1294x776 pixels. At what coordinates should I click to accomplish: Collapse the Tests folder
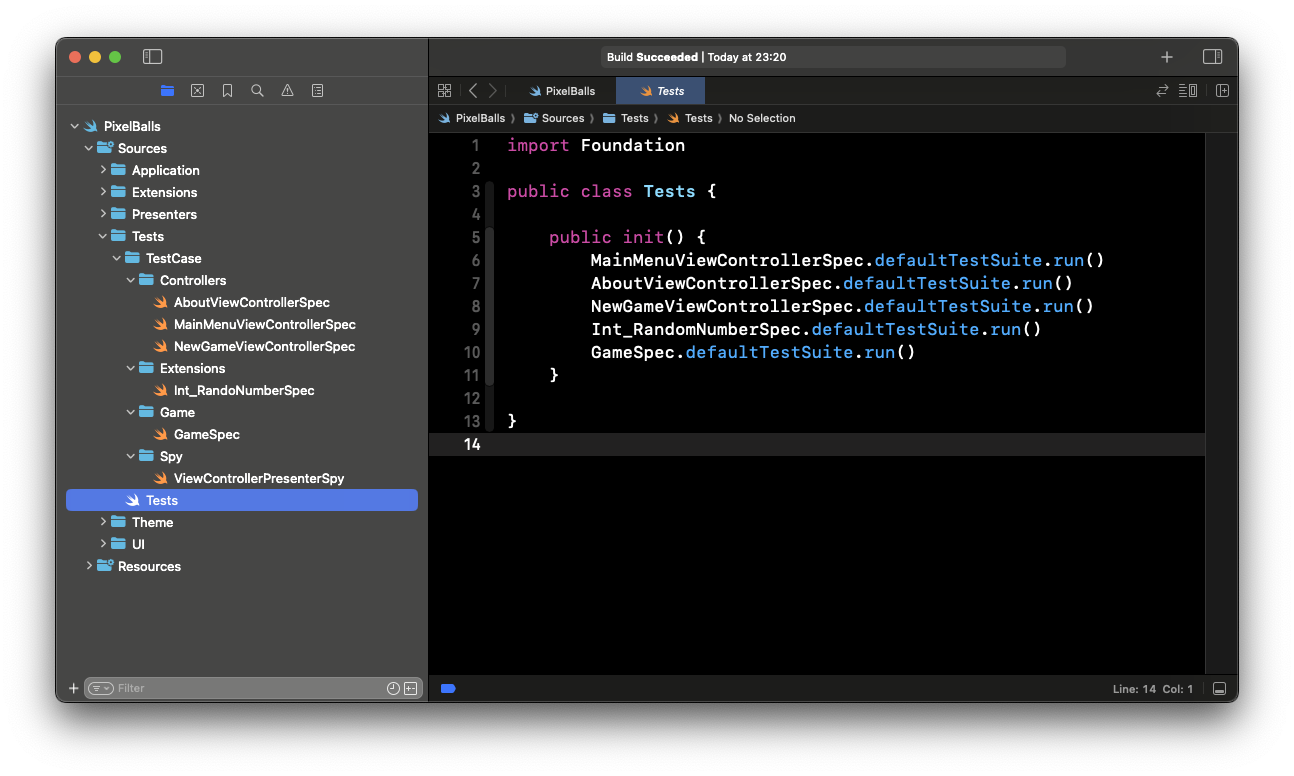(x=103, y=236)
